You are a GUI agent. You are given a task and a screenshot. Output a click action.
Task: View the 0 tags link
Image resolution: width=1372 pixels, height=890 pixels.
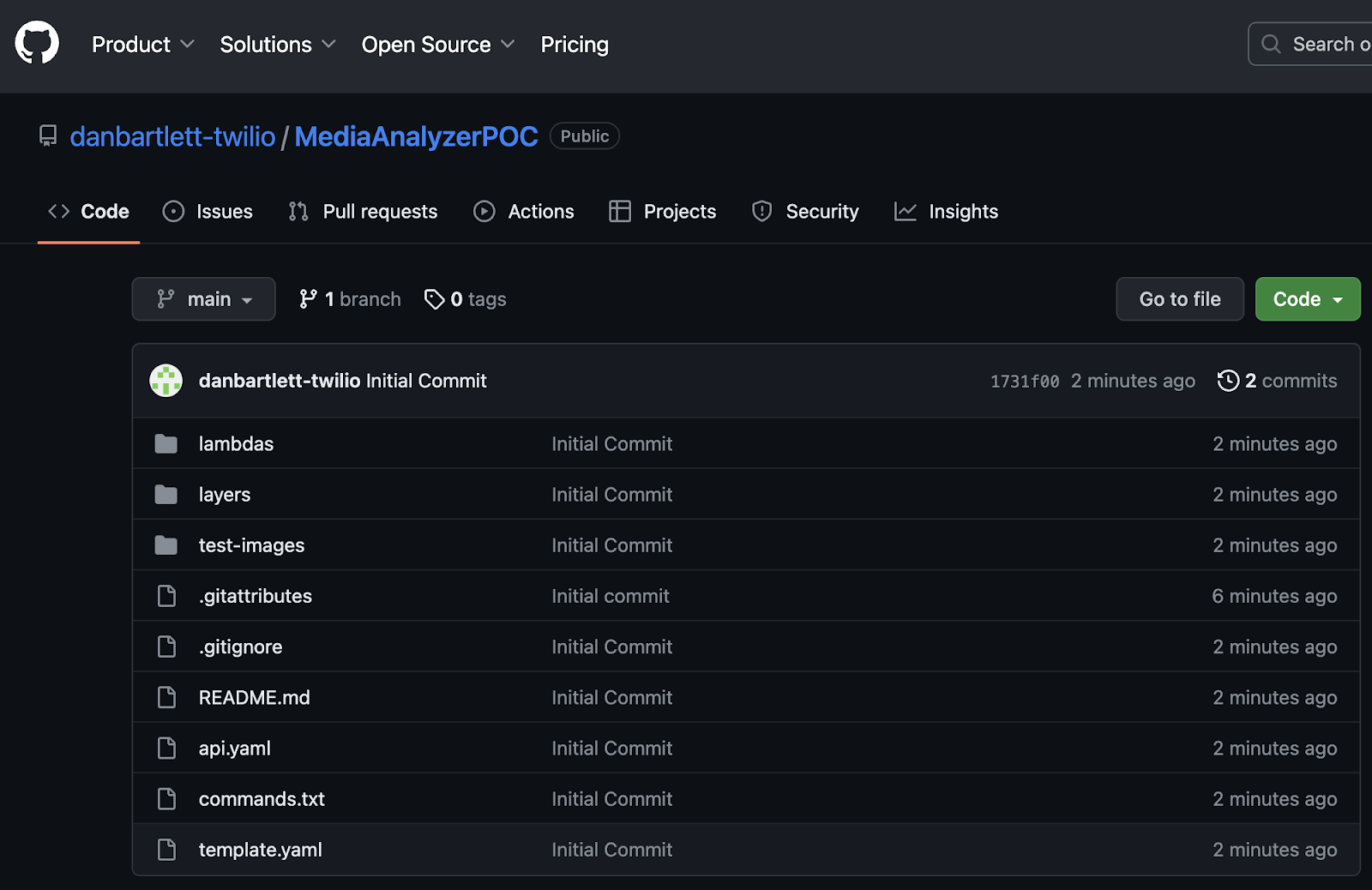point(466,298)
